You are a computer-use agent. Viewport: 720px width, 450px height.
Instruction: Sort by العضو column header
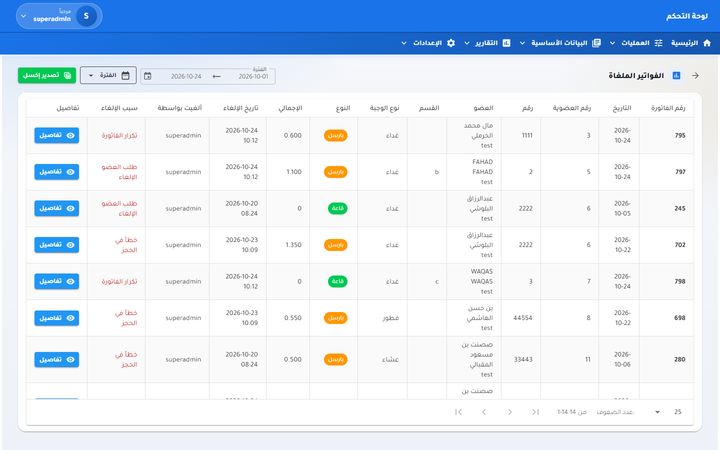[x=484, y=108]
